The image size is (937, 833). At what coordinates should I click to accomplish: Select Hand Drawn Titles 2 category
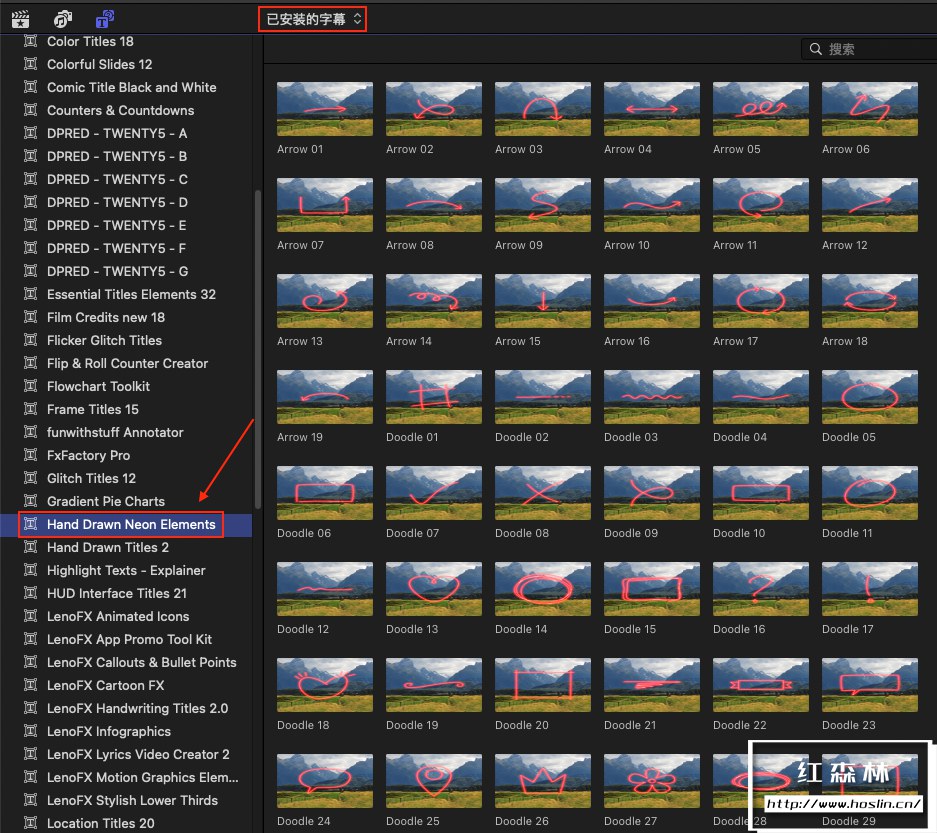point(108,547)
